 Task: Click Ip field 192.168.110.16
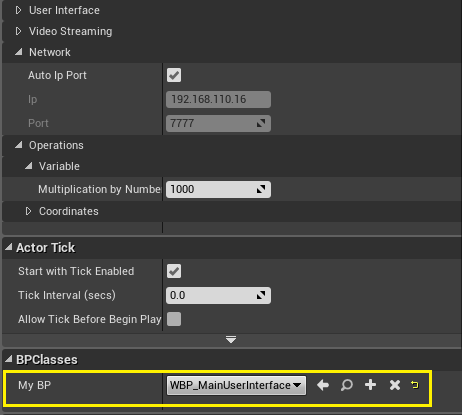click(x=218, y=99)
